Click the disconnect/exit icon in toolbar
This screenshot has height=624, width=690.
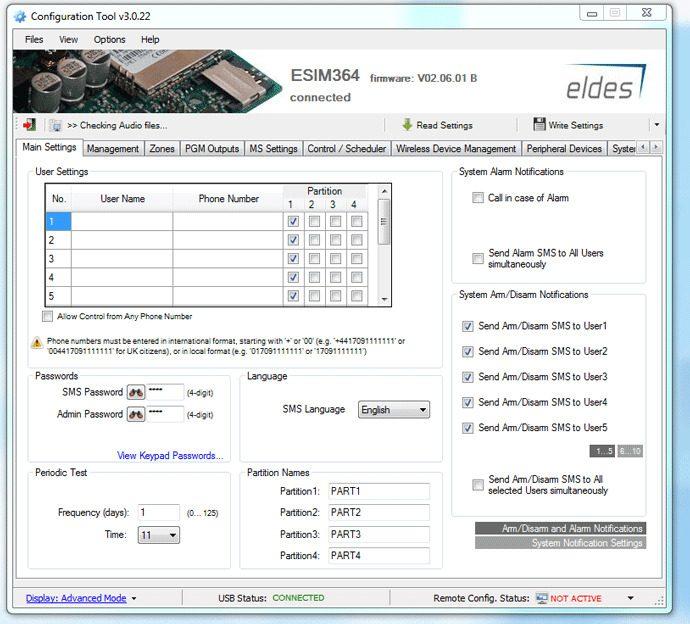pyautogui.click(x=29, y=125)
